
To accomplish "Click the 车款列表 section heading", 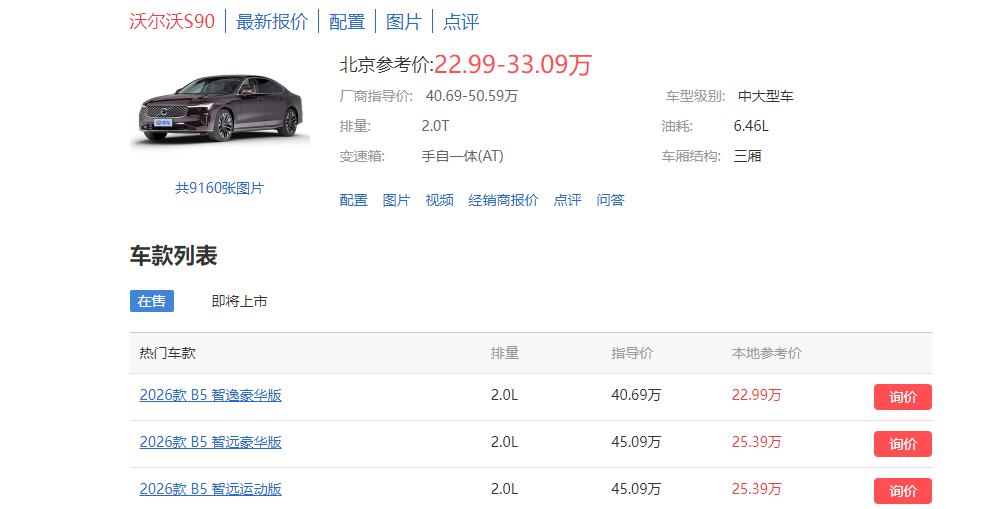I will 173,255.
